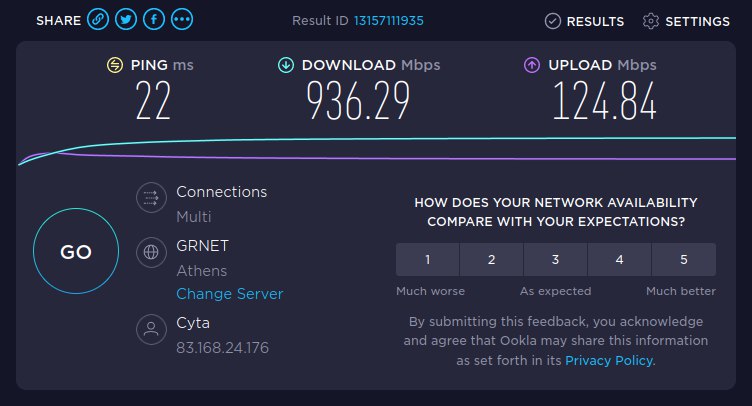This screenshot has height=406, width=752.
Task: Click the Cyta provider user icon
Action: (x=151, y=329)
